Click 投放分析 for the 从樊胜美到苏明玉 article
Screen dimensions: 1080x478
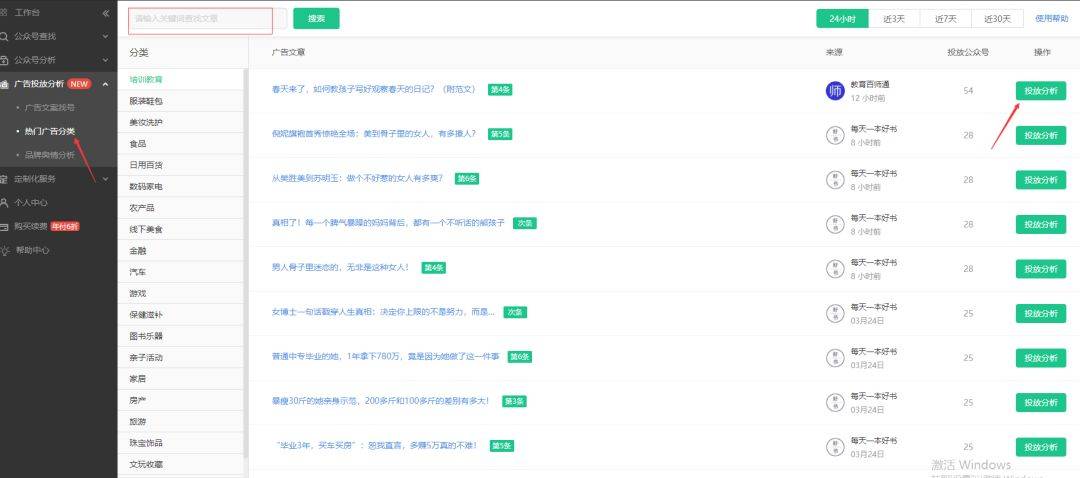[x=1041, y=180]
